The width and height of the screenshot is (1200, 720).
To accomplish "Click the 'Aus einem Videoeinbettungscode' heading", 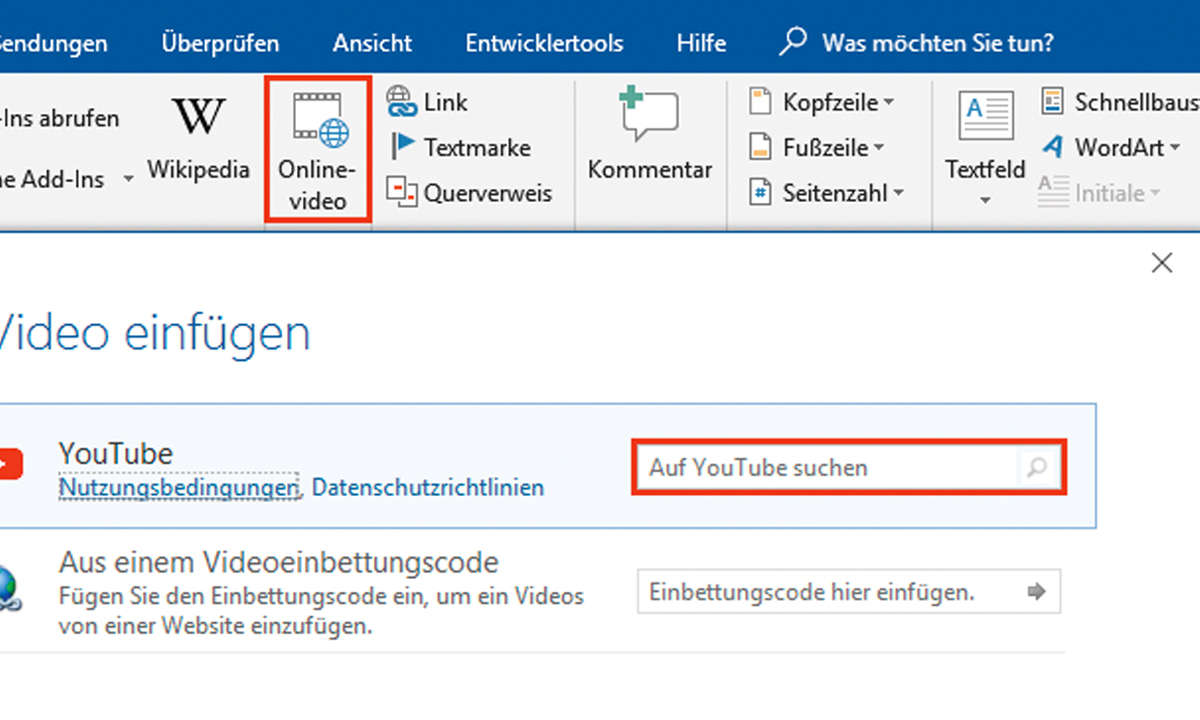I will (279, 560).
